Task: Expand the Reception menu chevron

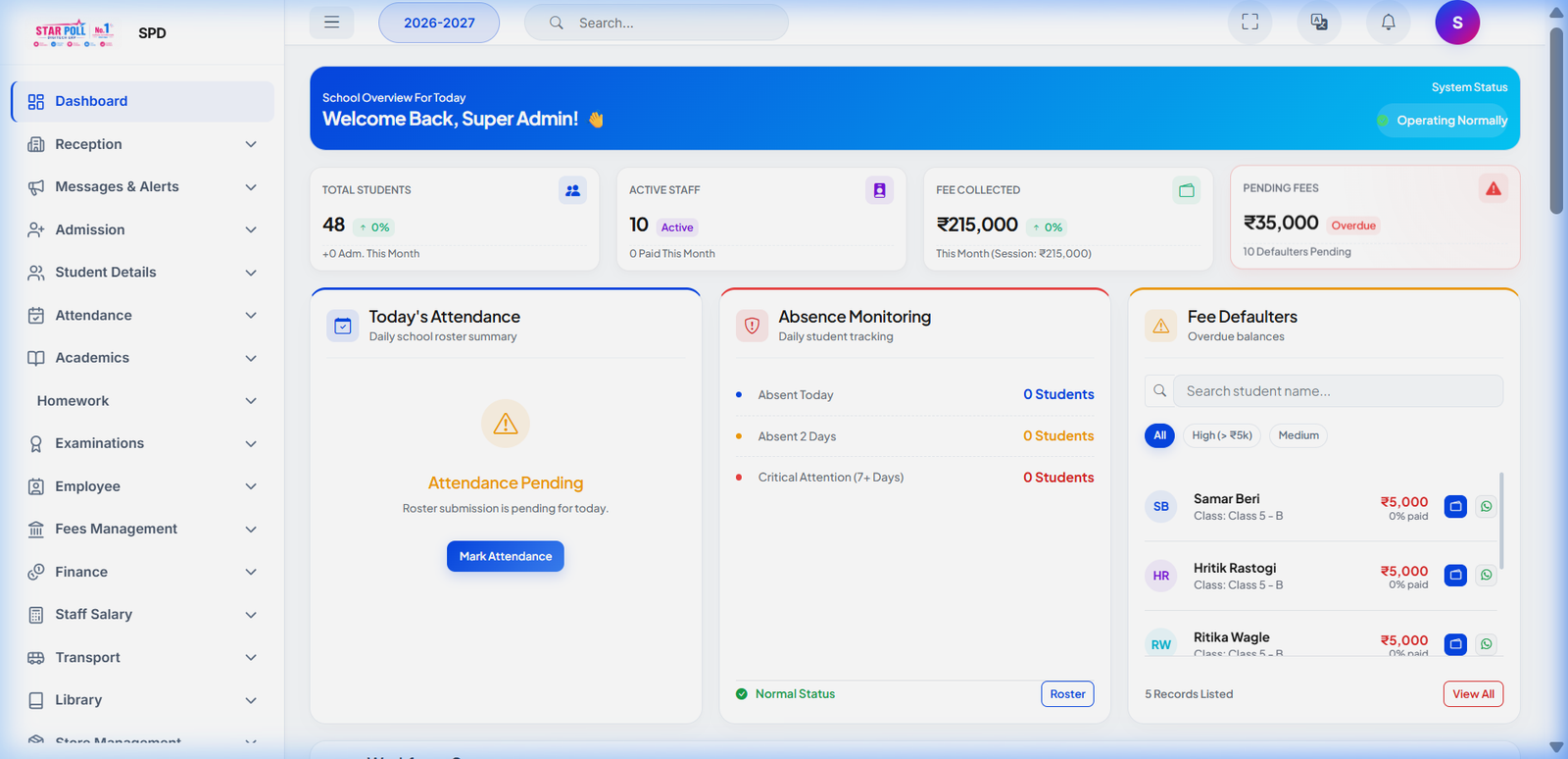Action: 251,144
